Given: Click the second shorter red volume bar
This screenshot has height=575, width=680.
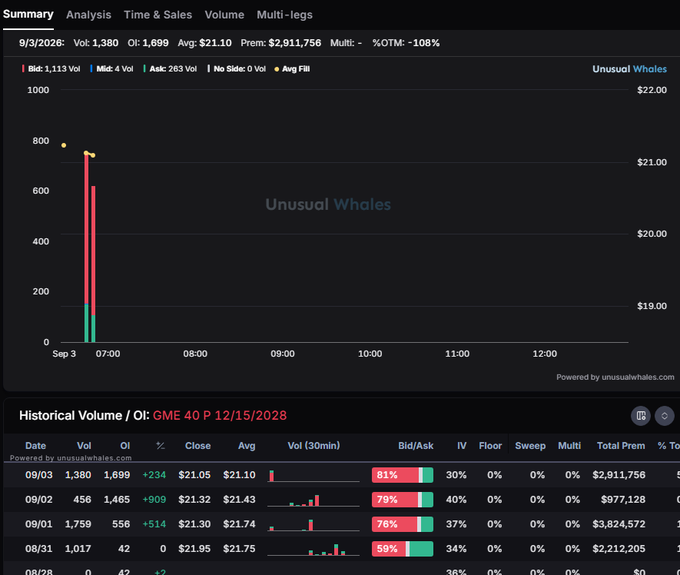Looking at the screenshot, I should [x=93, y=251].
